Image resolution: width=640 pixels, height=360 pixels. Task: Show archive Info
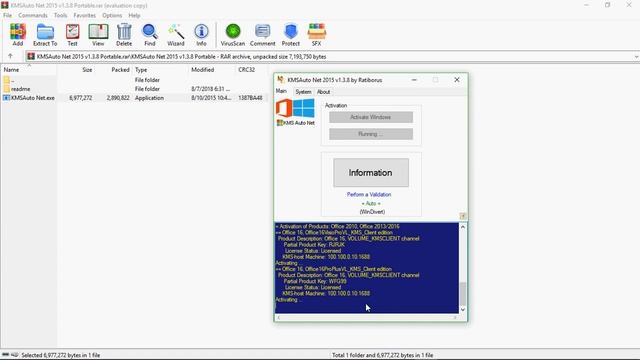(201, 34)
